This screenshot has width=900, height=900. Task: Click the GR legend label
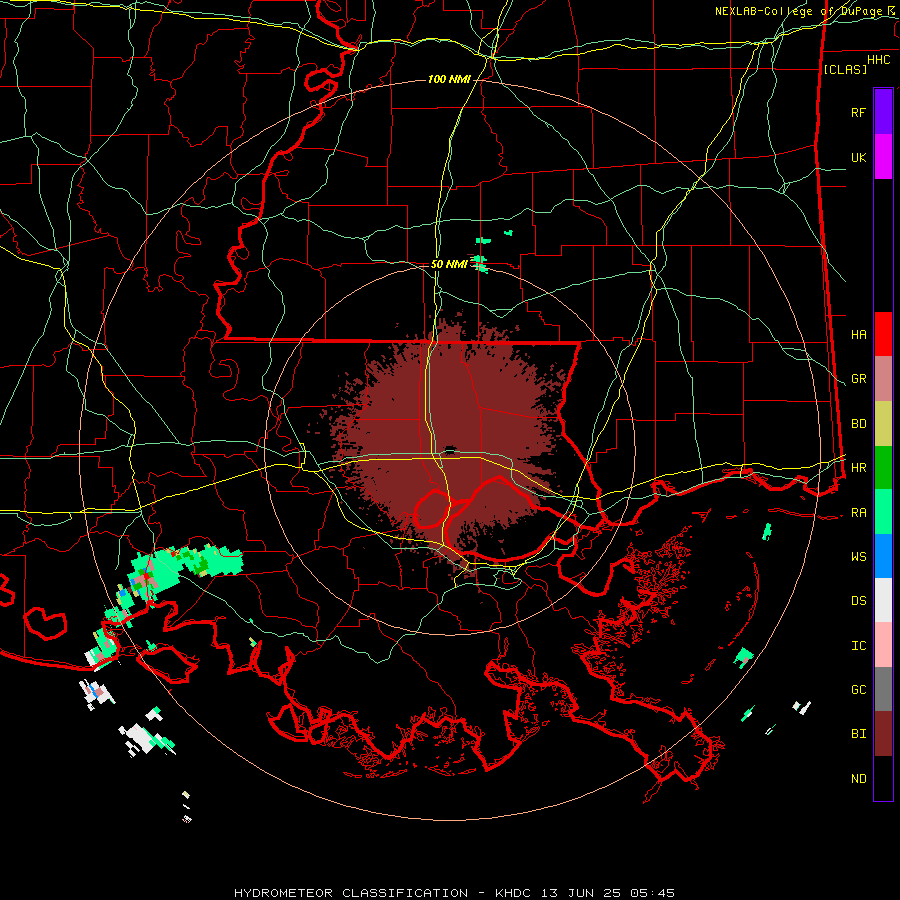point(858,379)
